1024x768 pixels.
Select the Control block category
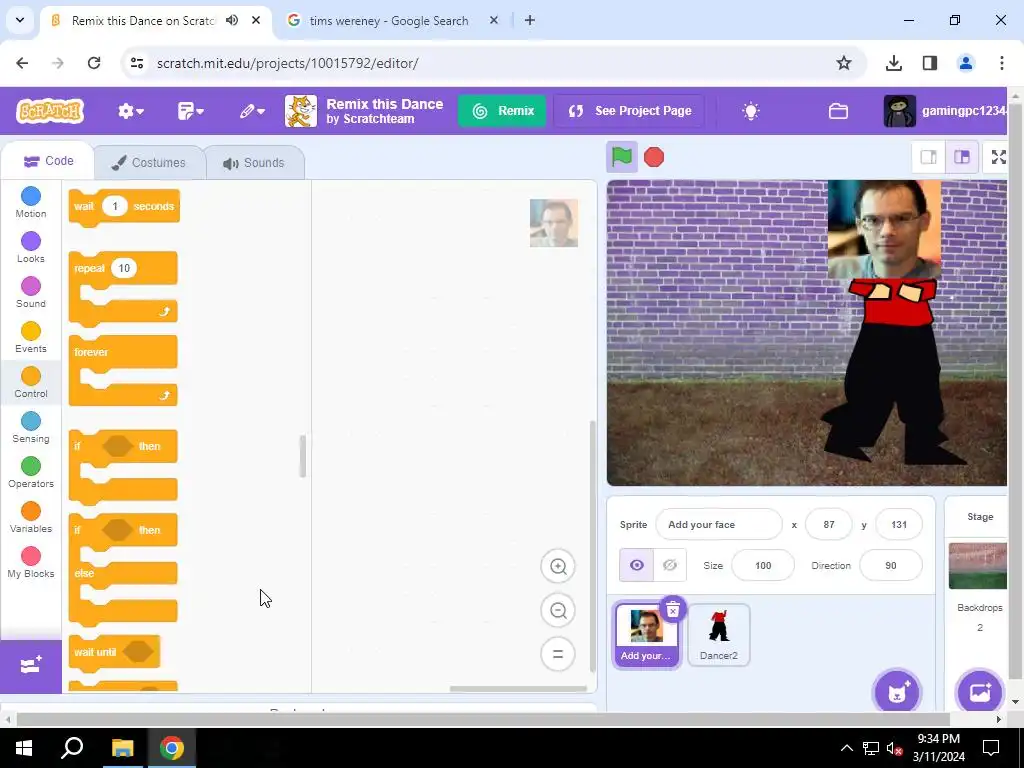click(x=31, y=383)
